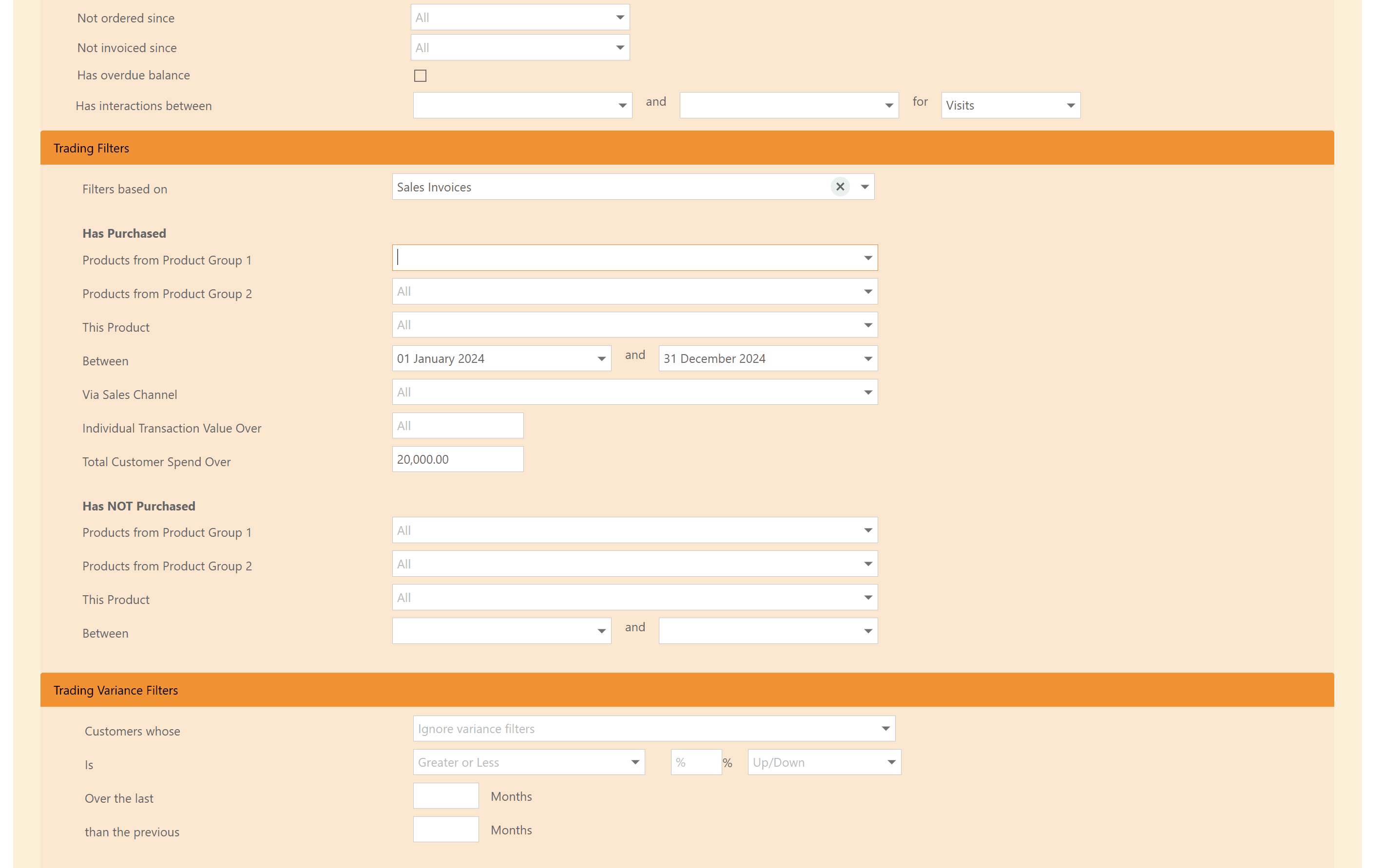Viewport: 1383px width, 868px height.
Task: Clear the Sales Invoices selection with the X icon
Action: (x=840, y=187)
